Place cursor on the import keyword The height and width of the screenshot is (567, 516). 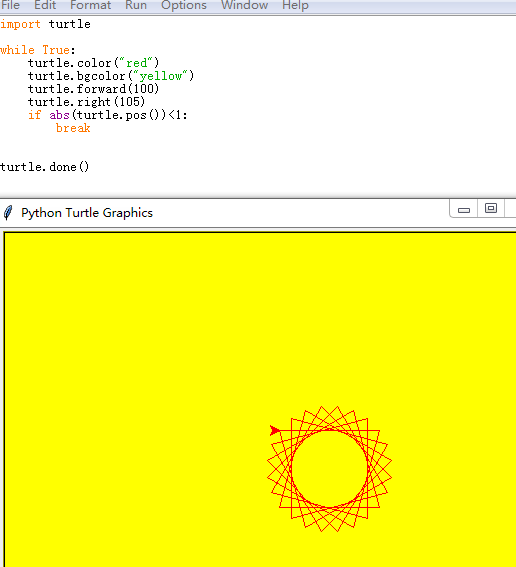[x=20, y=24]
